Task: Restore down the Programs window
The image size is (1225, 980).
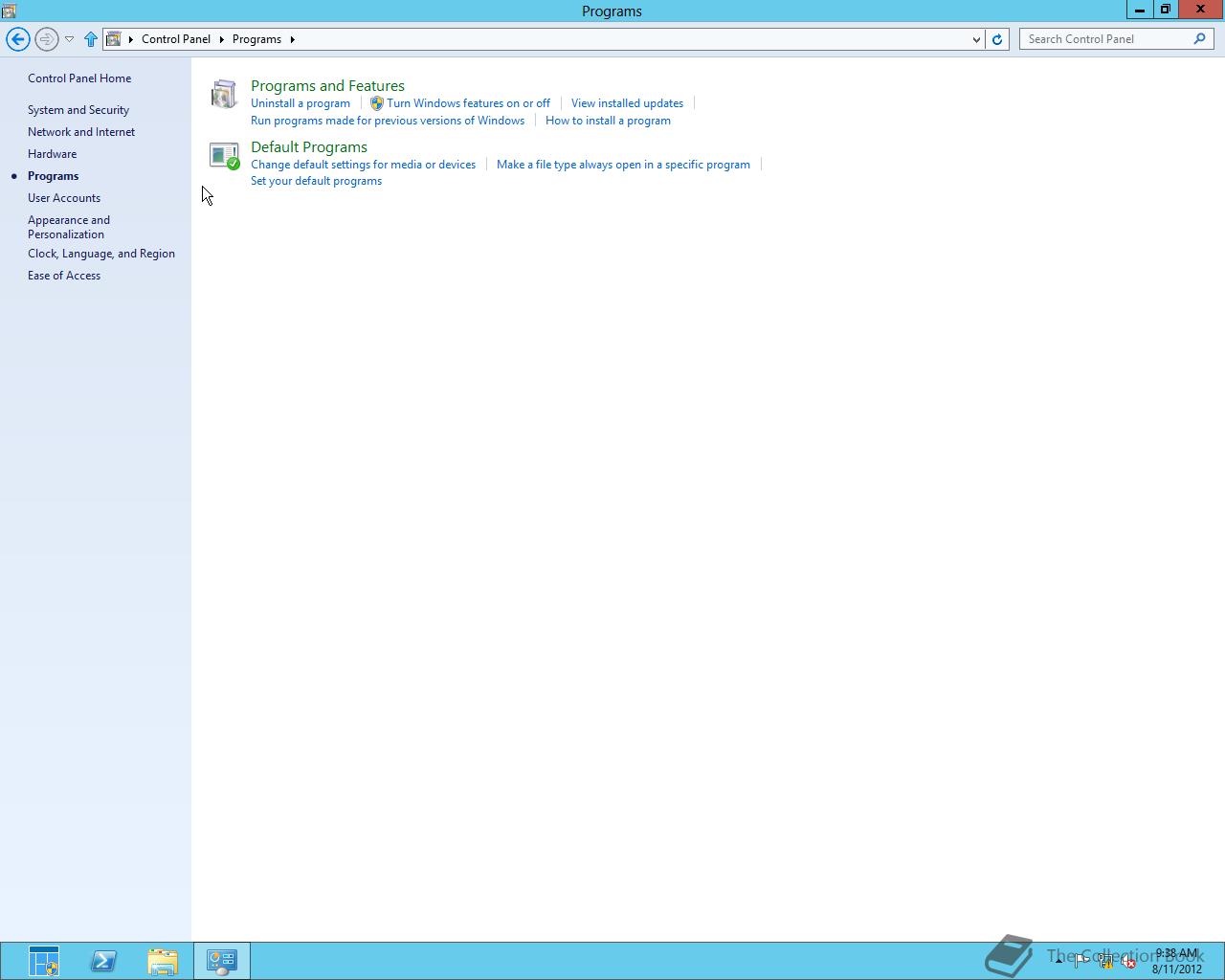Action: pos(1165,10)
